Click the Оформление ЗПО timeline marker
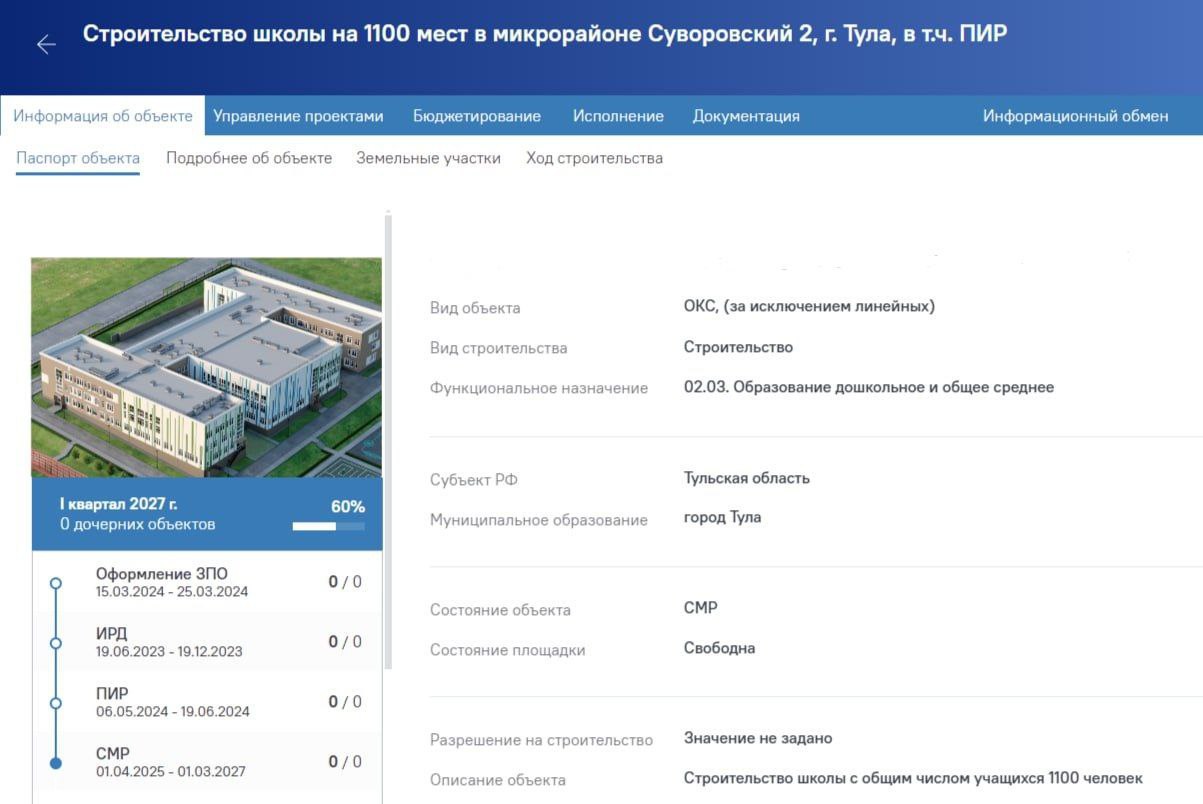The image size is (1203, 804). (56, 582)
